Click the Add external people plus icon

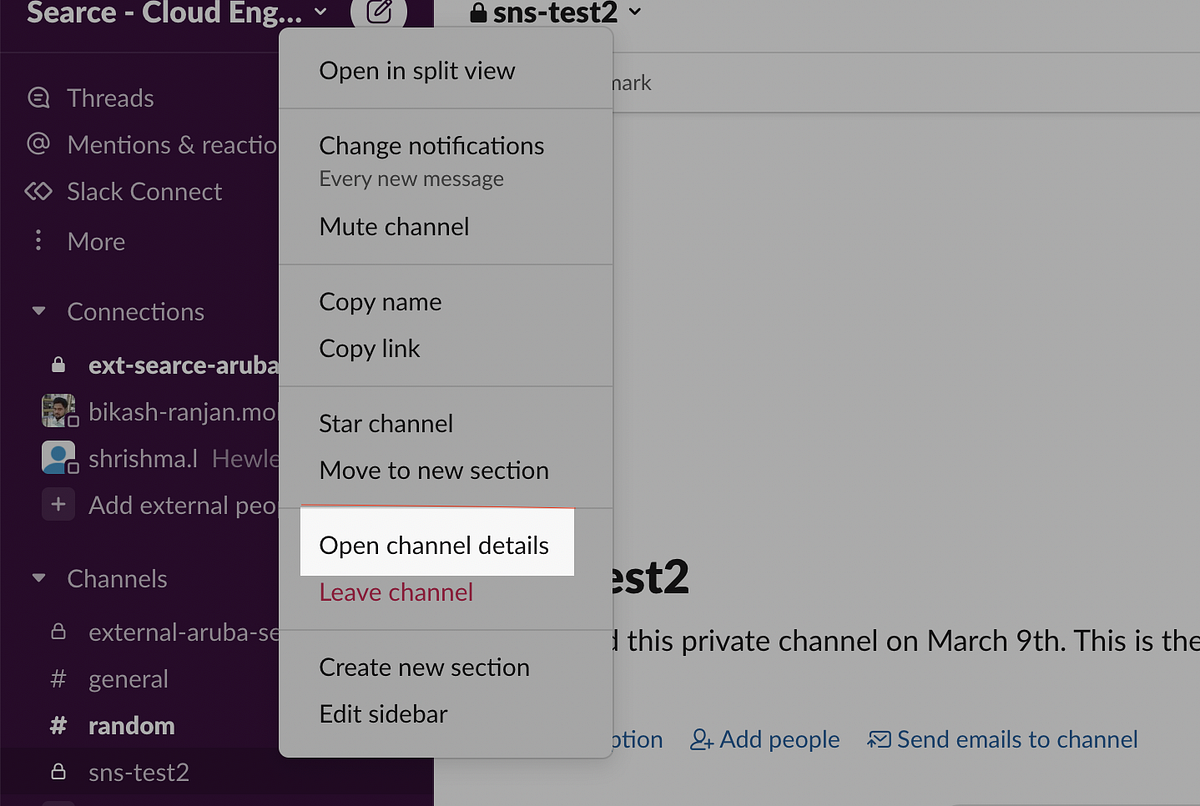58,505
